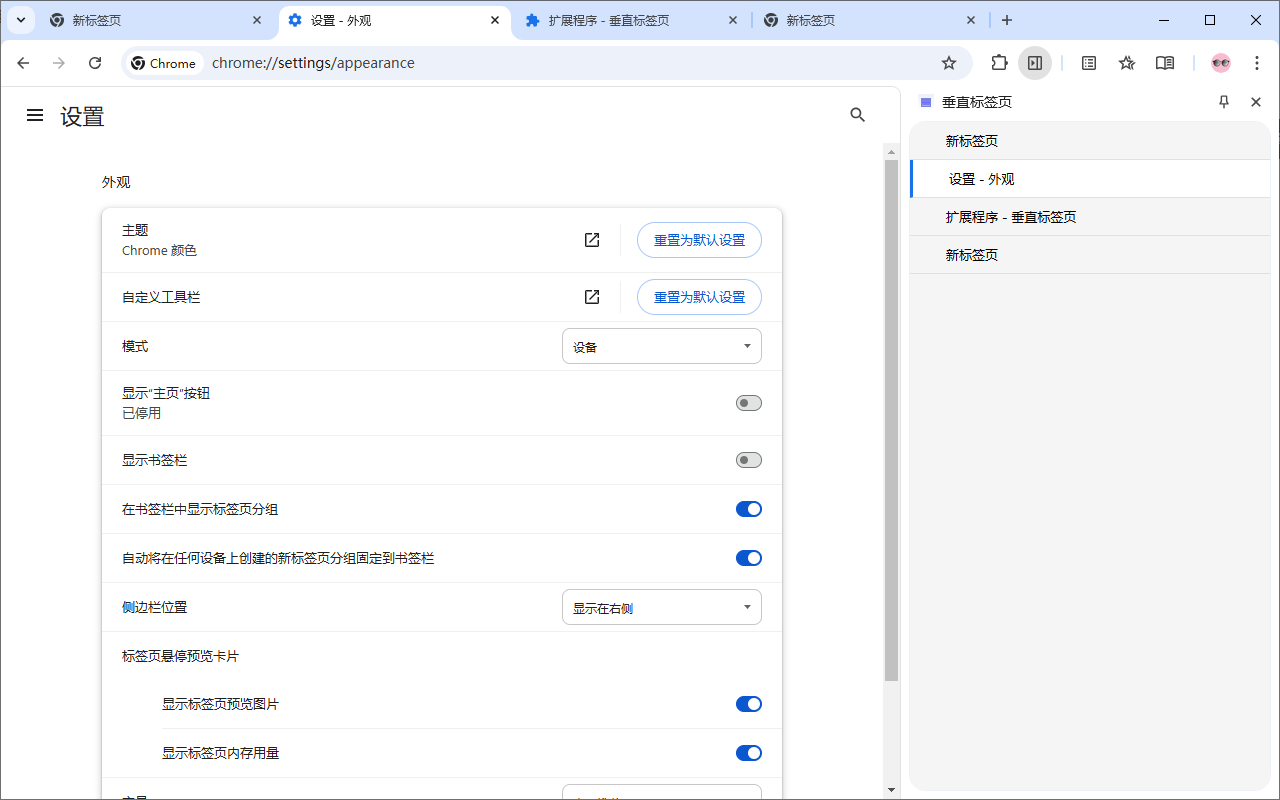Open the settings hamburger menu
1280x800 pixels.
35,115
